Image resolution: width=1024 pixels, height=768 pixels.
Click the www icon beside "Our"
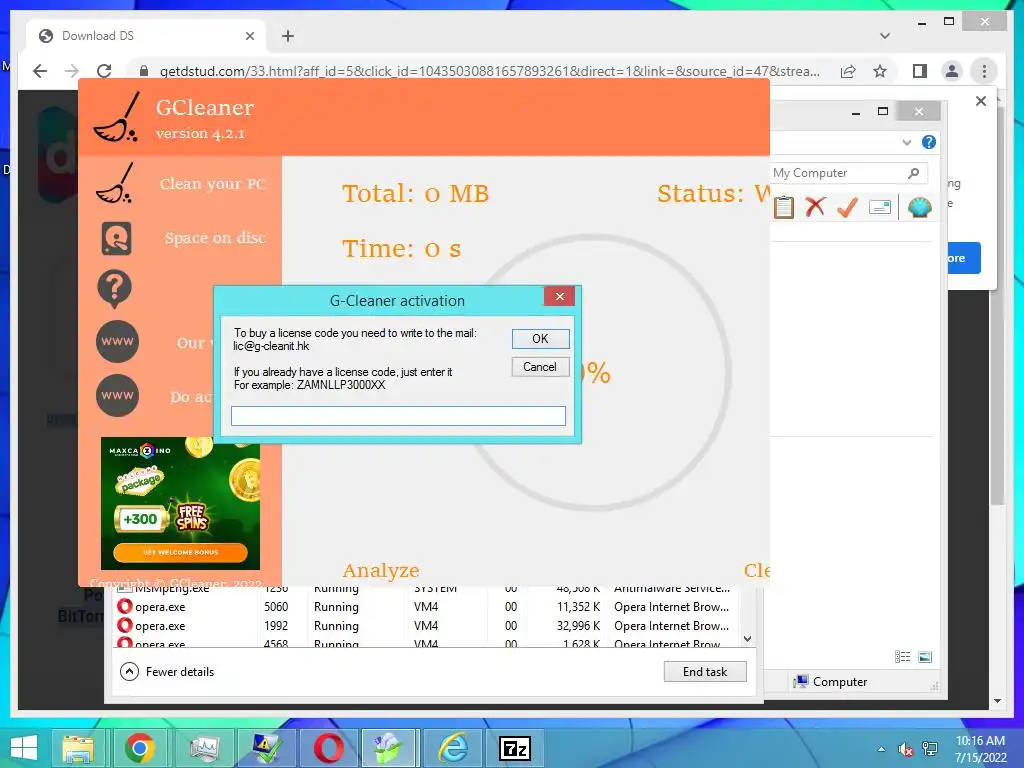pyautogui.click(x=117, y=341)
